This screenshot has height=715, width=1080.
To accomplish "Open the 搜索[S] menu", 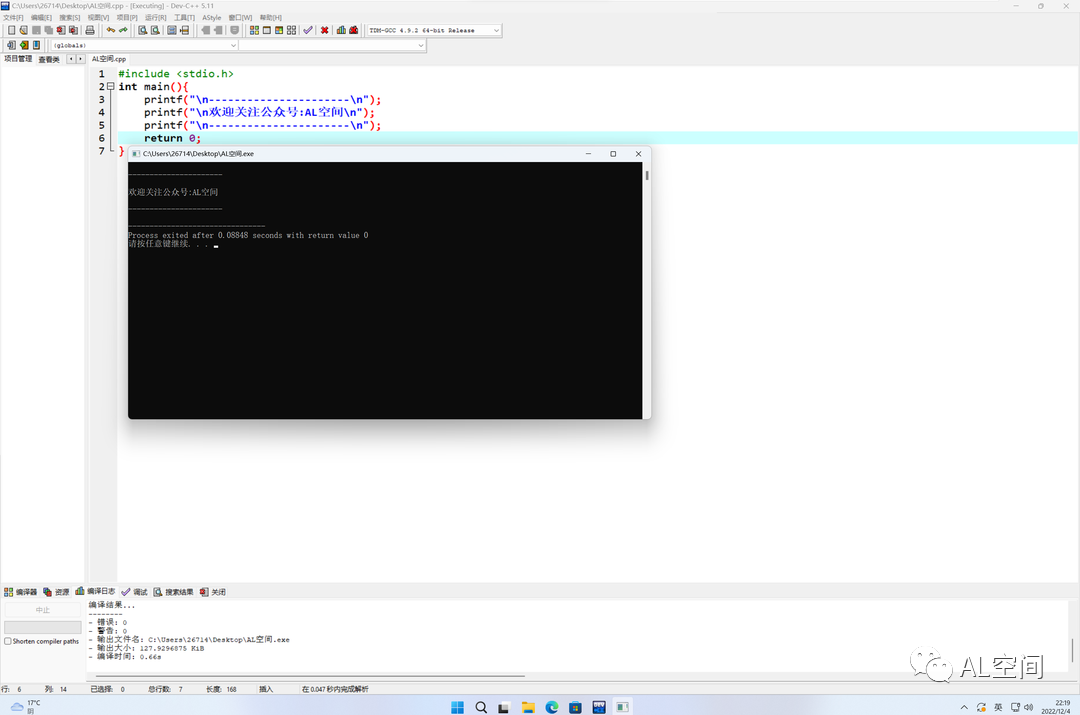I will tap(70, 17).
